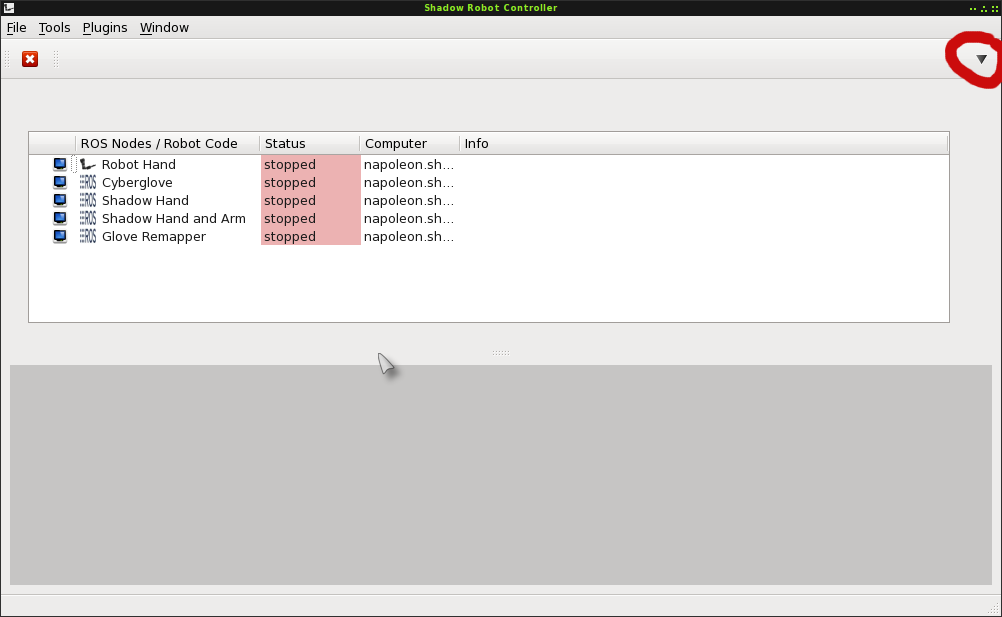Click the toolbar grip handle left of stop button
The image size is (1002, 617).
(8, 59)
